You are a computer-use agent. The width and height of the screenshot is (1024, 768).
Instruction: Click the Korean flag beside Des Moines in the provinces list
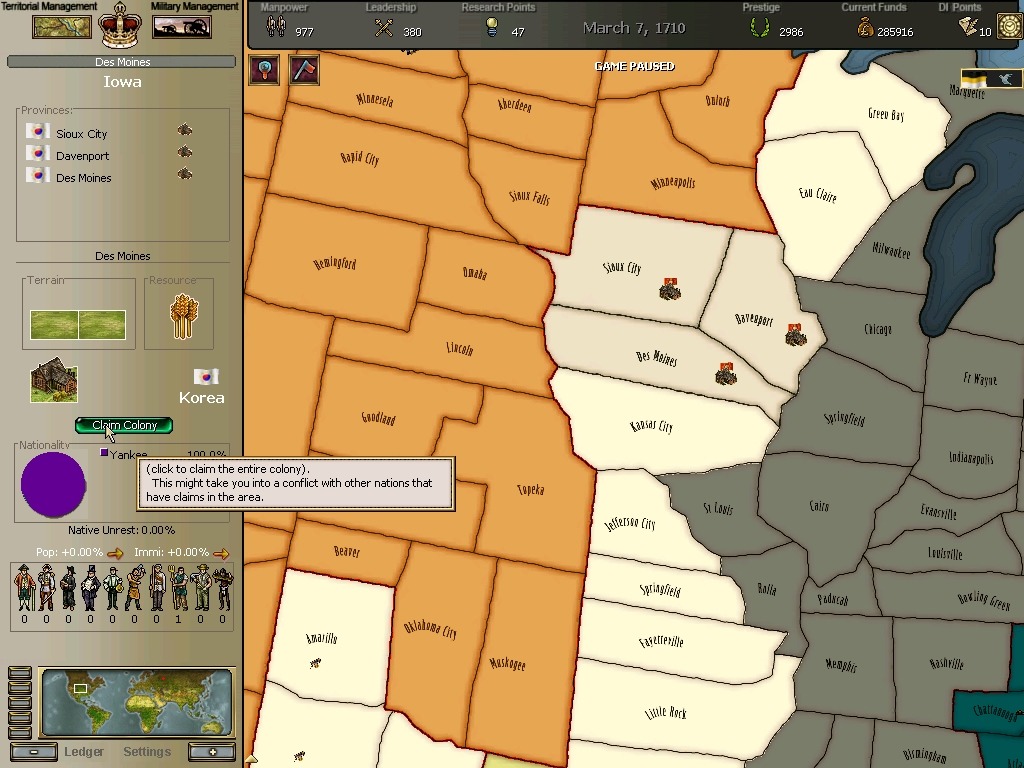pos(38,175)
